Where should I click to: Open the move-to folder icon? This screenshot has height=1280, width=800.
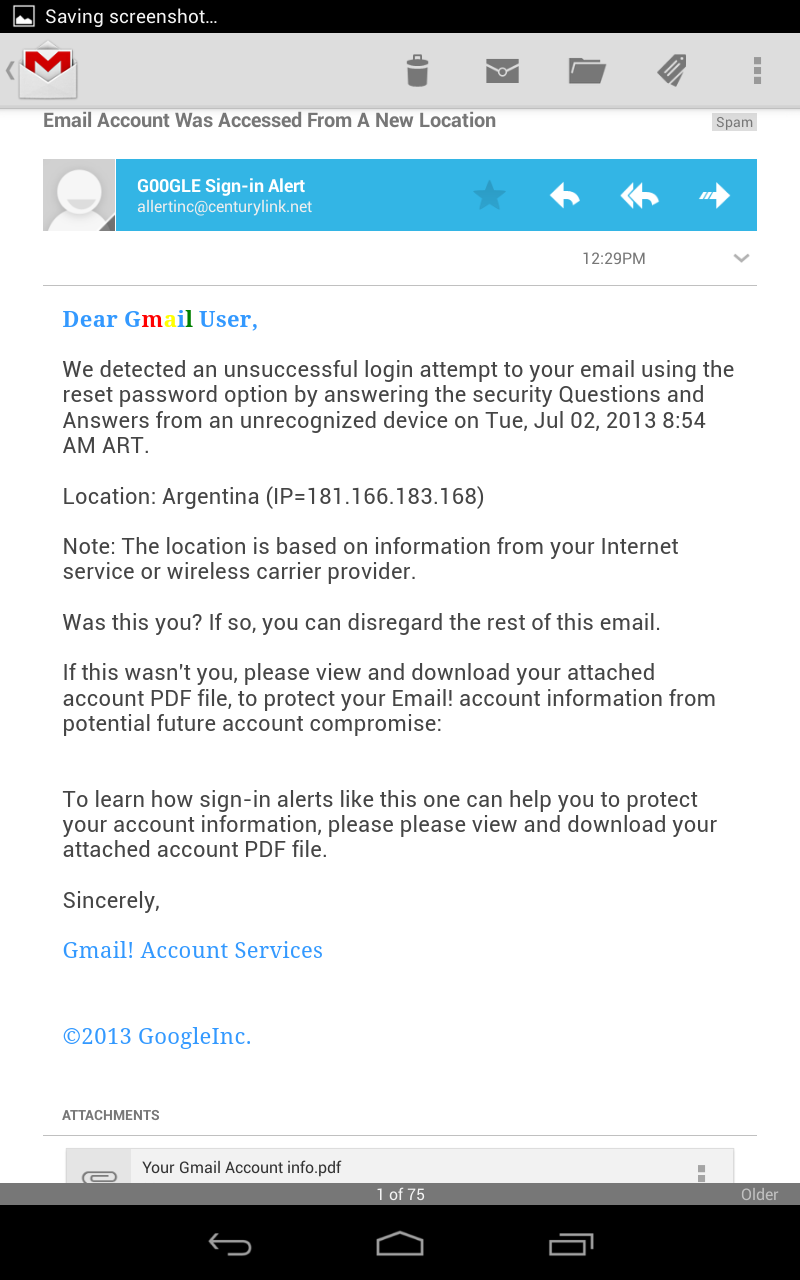click(587, 70)
